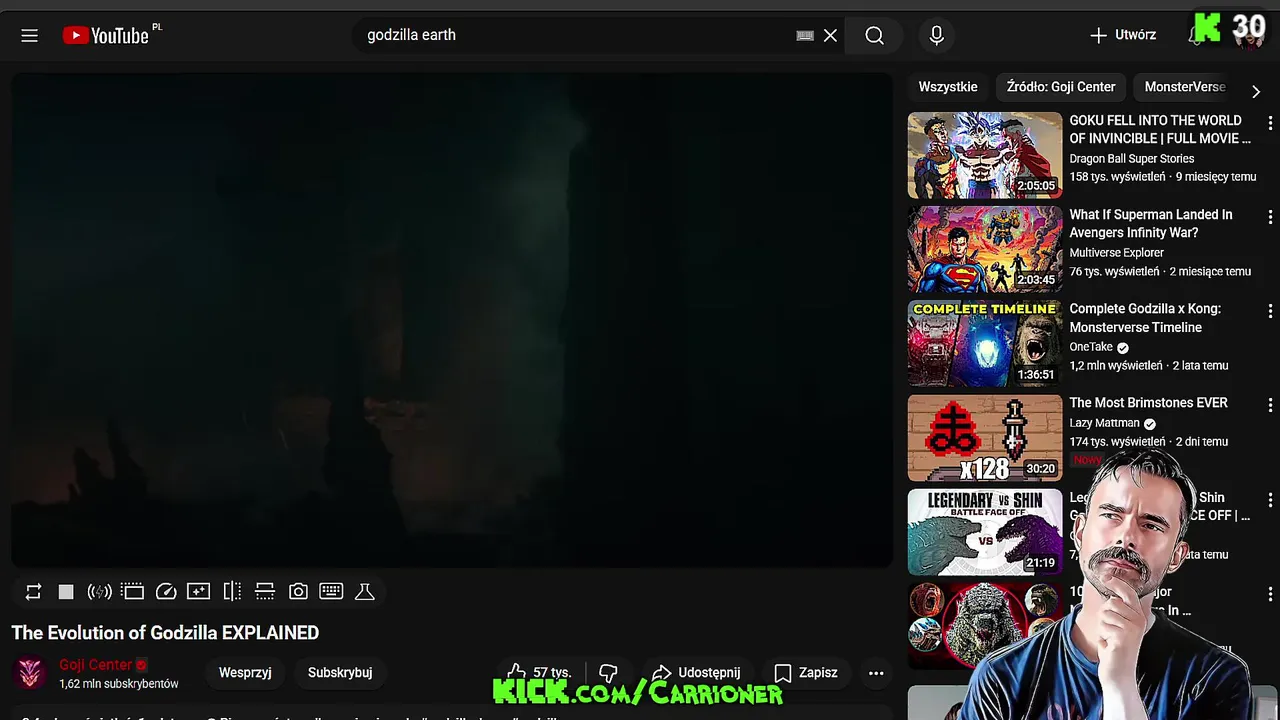This screenshot has width=1280, height=720.
Task: Click the video filters sparkle icon
Action: tap(199, 592)
